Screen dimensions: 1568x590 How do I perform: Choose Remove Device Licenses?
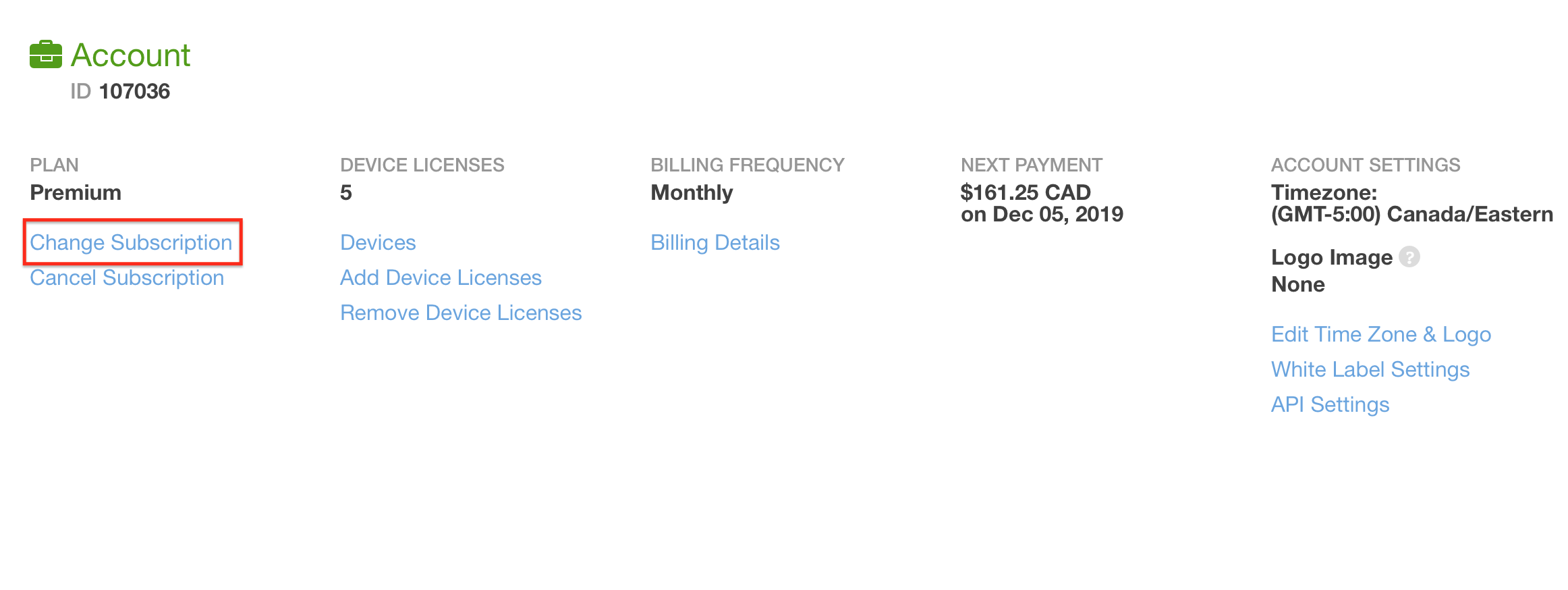(461, 313)
